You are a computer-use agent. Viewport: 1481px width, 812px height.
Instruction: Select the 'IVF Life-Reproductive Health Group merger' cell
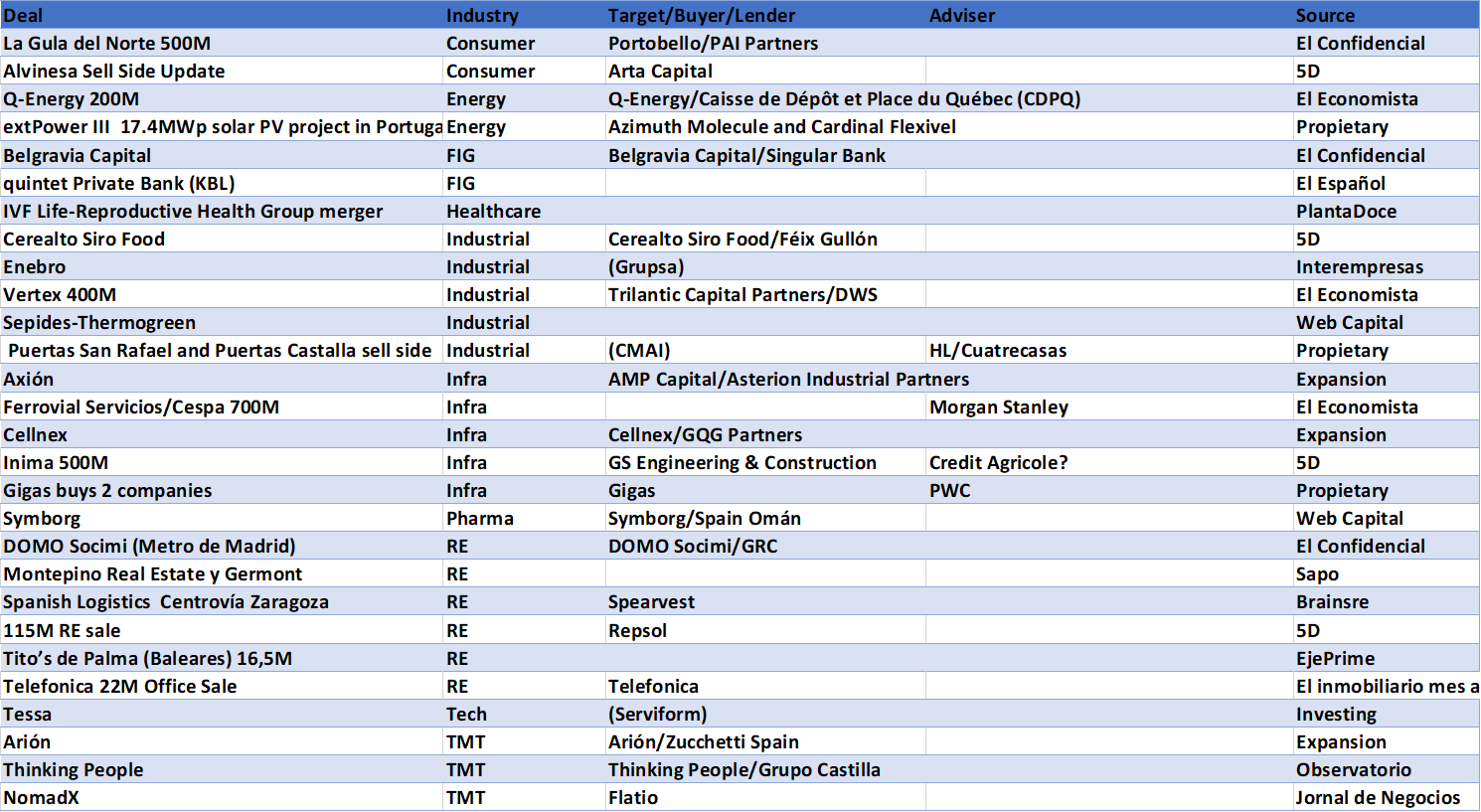[222, 211]
